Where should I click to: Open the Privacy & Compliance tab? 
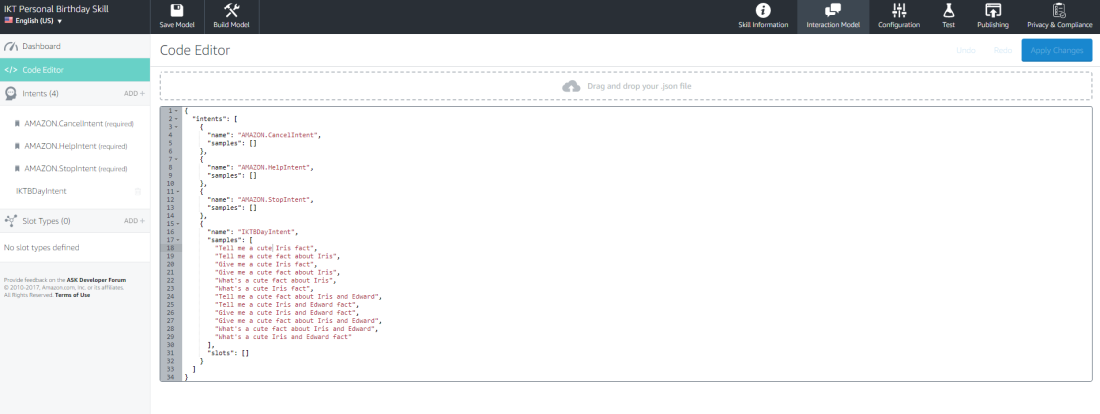(x=1057, y=17)
